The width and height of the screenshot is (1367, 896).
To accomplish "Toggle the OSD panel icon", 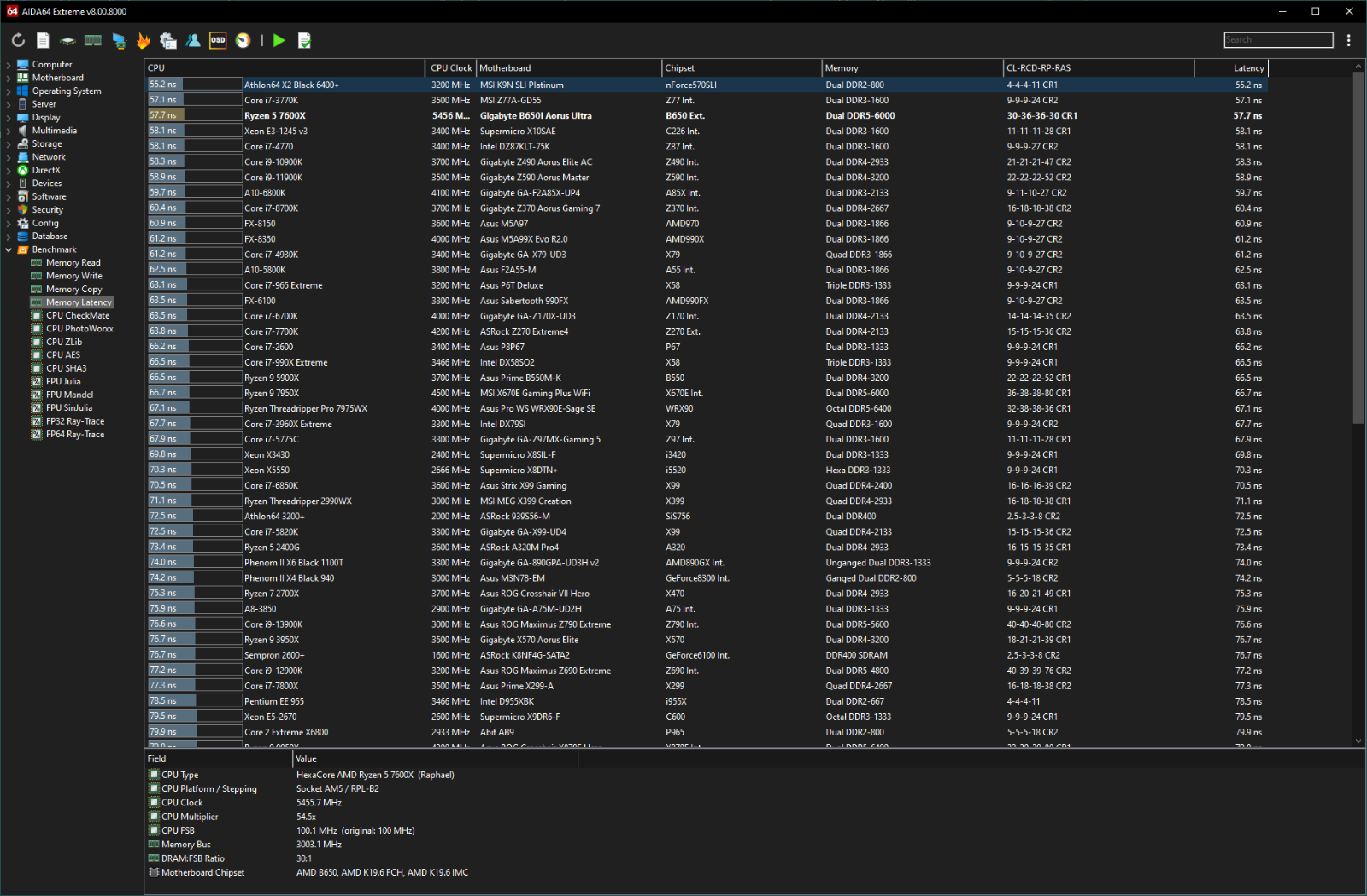I will [218, 40].
